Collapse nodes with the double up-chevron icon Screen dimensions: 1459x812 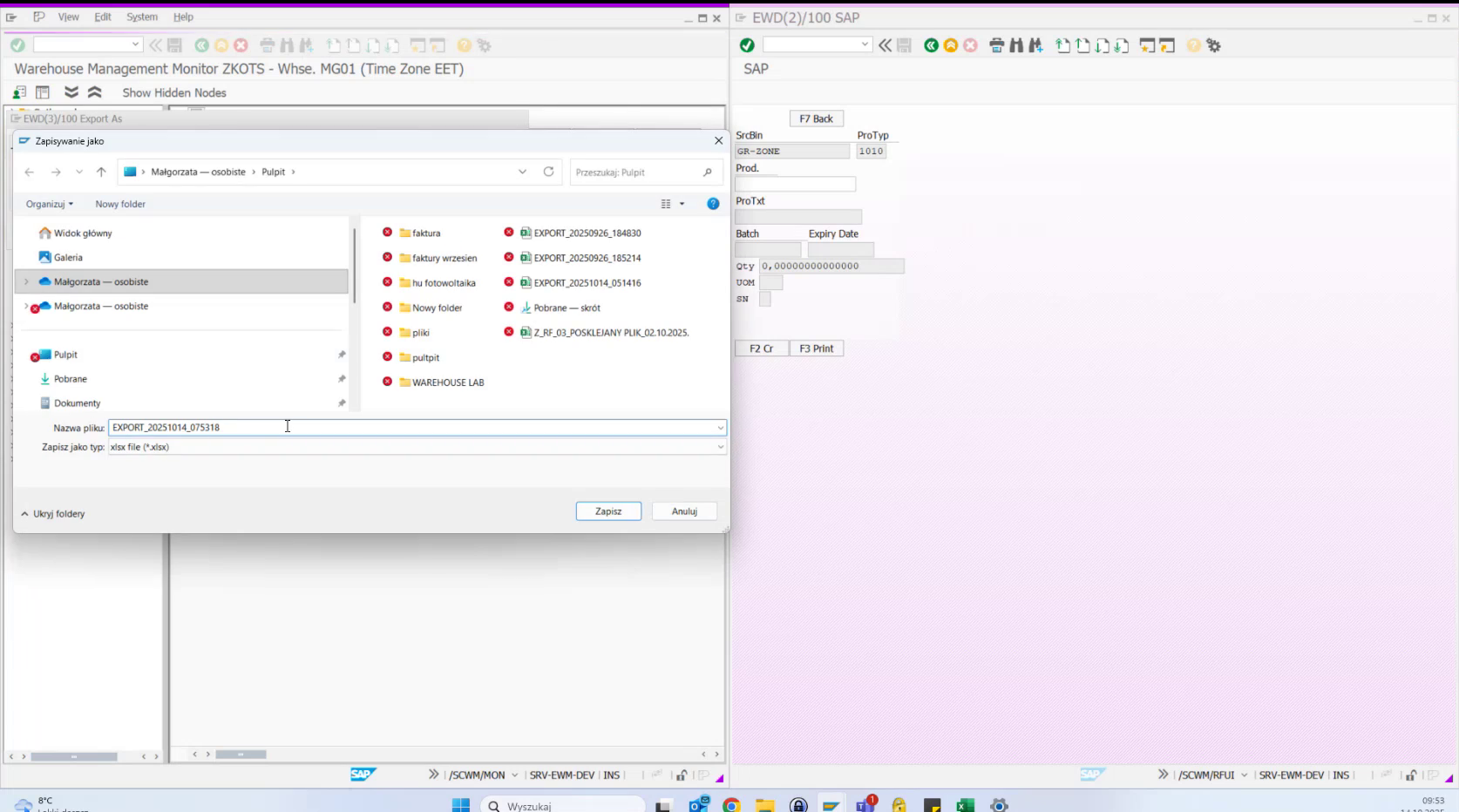coord(94,91)
